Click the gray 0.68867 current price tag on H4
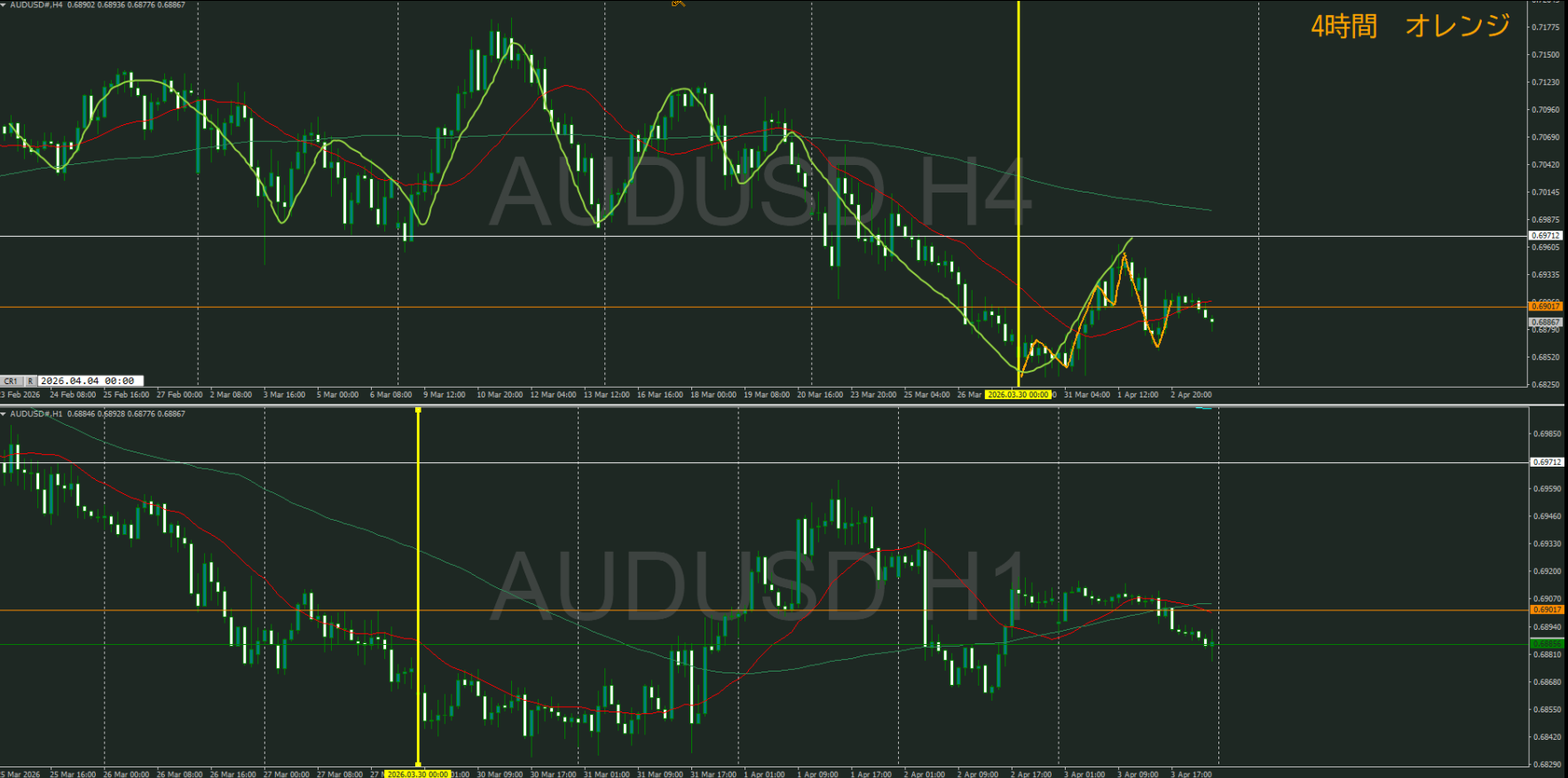This screenshot has height=778, width=1568. (1545, 322)
